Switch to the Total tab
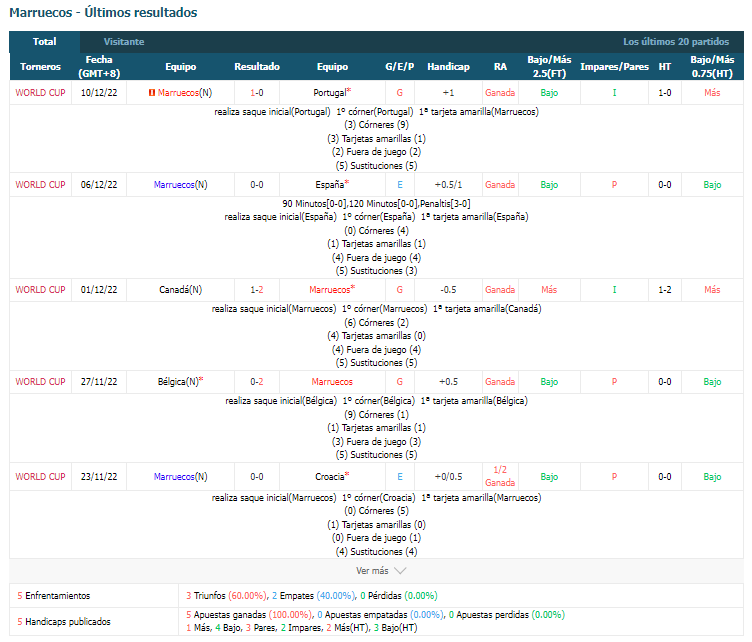The width and height of the screenshot is (752, 642). pos(44,42)
